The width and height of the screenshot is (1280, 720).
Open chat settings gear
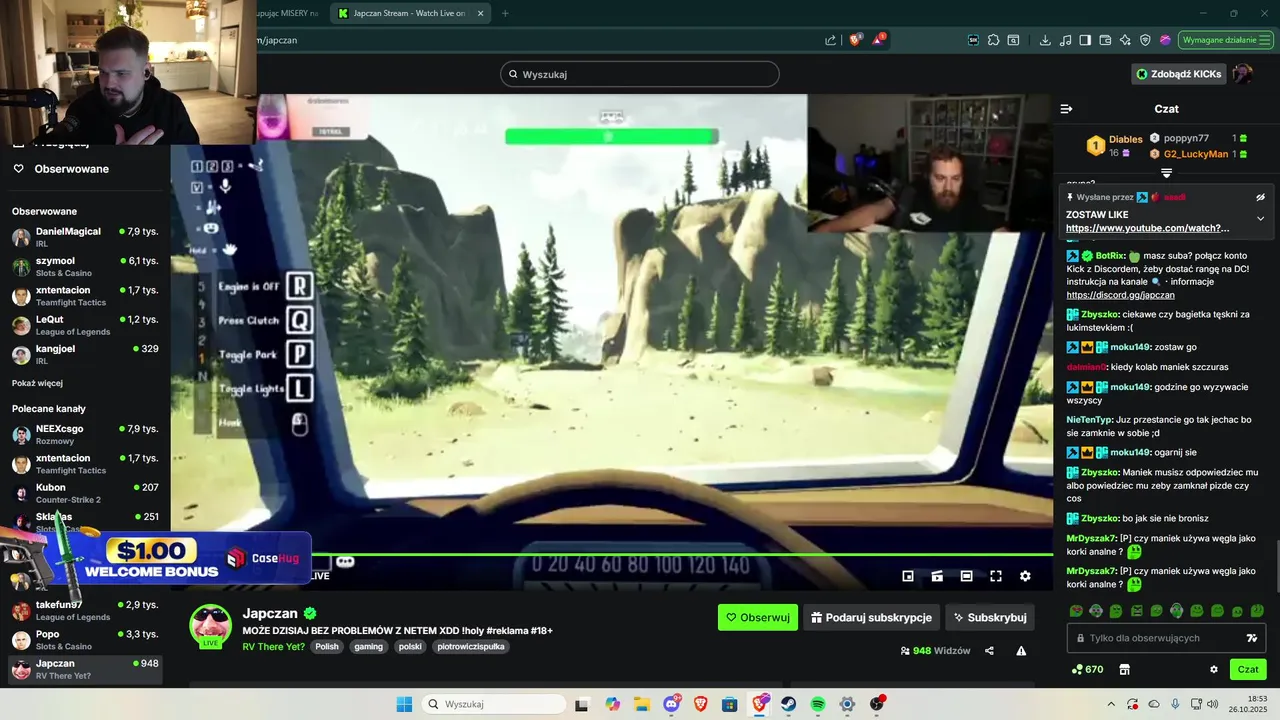1214,670
